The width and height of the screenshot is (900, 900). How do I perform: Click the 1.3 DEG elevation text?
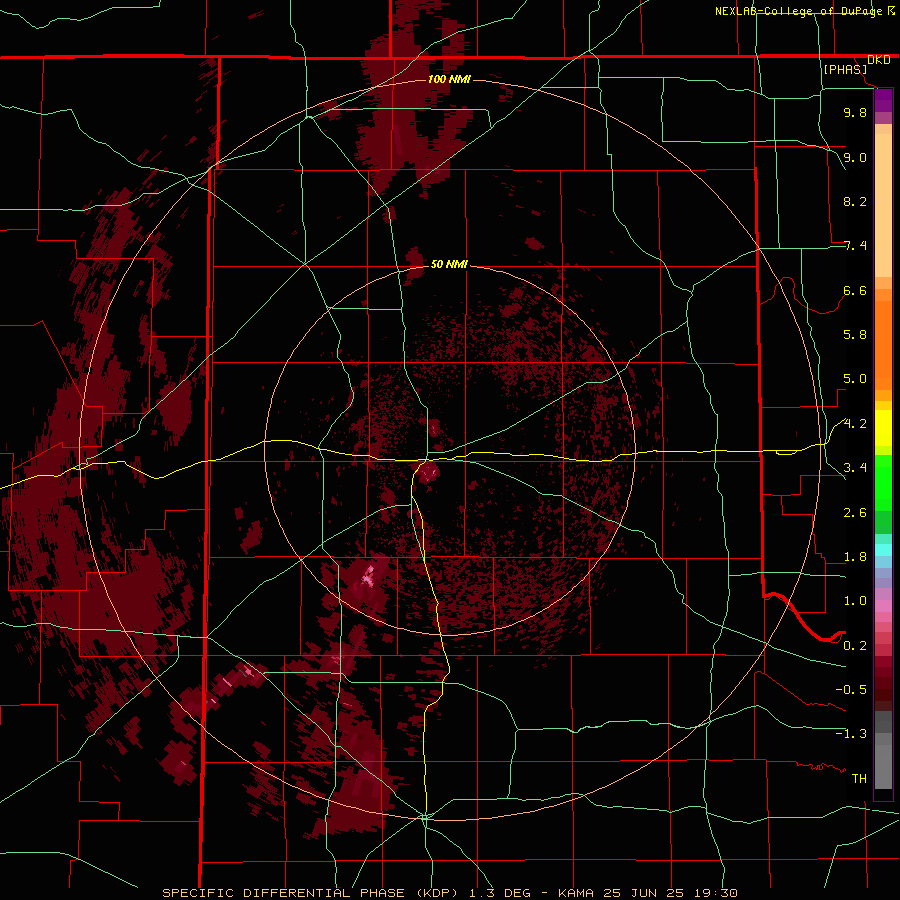[x=501, y=893]
